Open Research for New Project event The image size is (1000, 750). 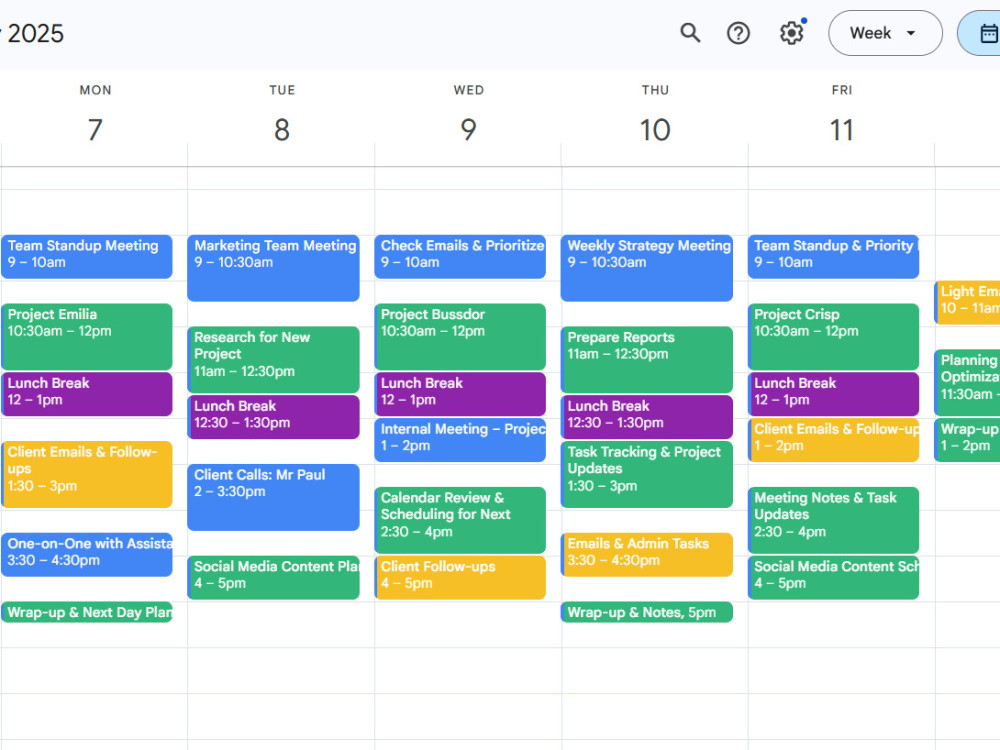tap(274, 360)
